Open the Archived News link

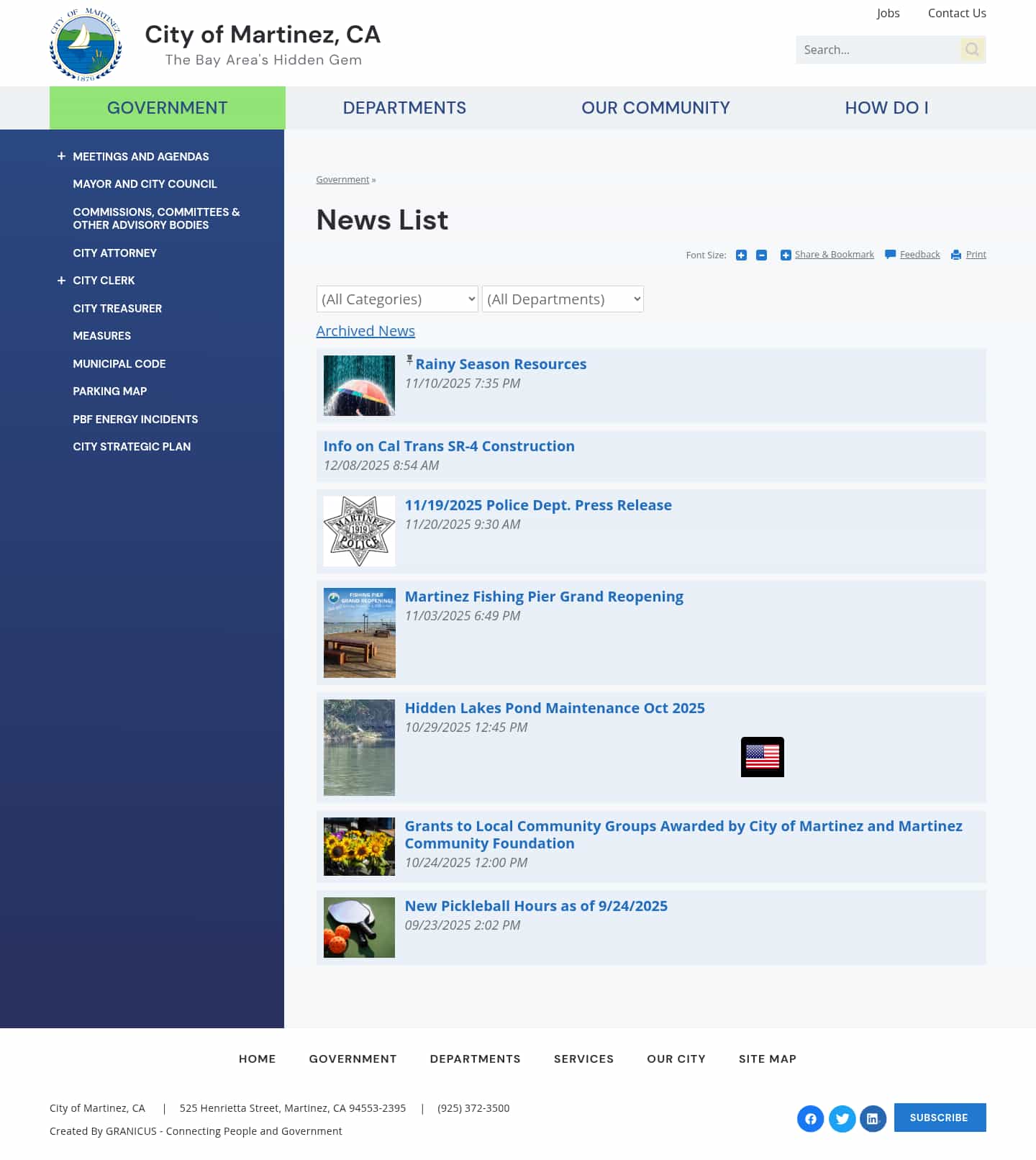point(365,331)
